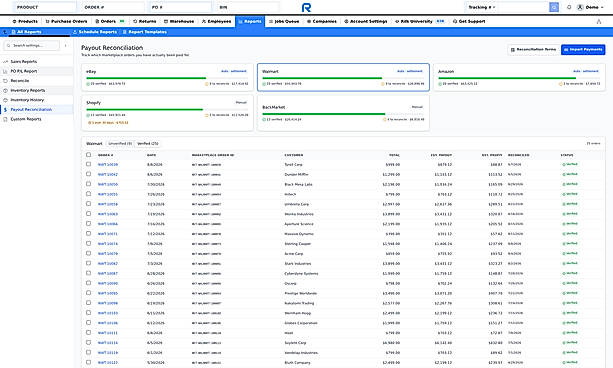Click the ORDER # search field
Image resolution: width=613 pixels, height=368 pixels.
113,7
